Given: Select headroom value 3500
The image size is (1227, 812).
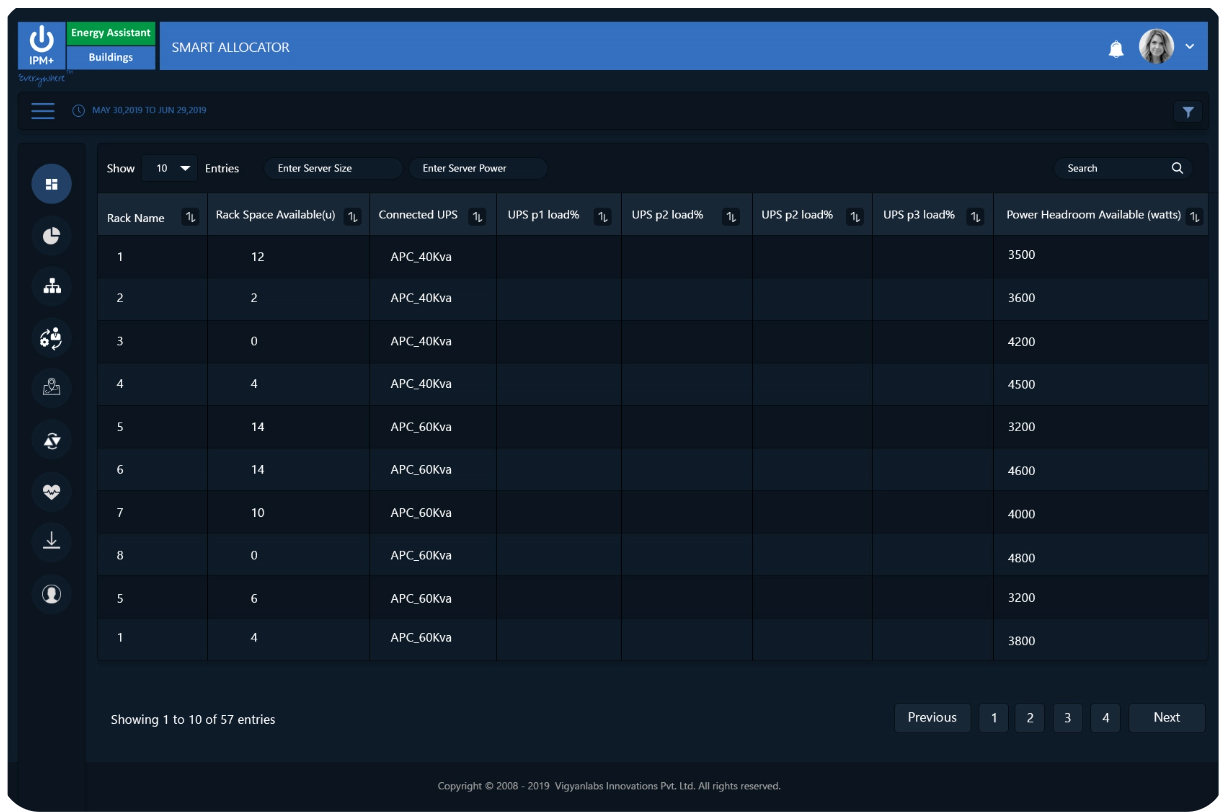Looking at the screenshot, I should pyautogui.click(x=1021, y=255).
